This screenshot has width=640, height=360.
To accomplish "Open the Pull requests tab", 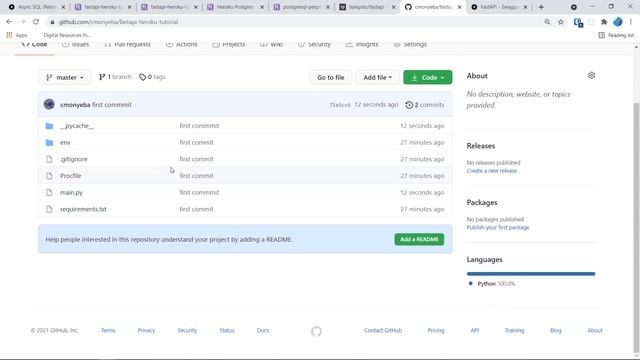I will coord(127,44).
